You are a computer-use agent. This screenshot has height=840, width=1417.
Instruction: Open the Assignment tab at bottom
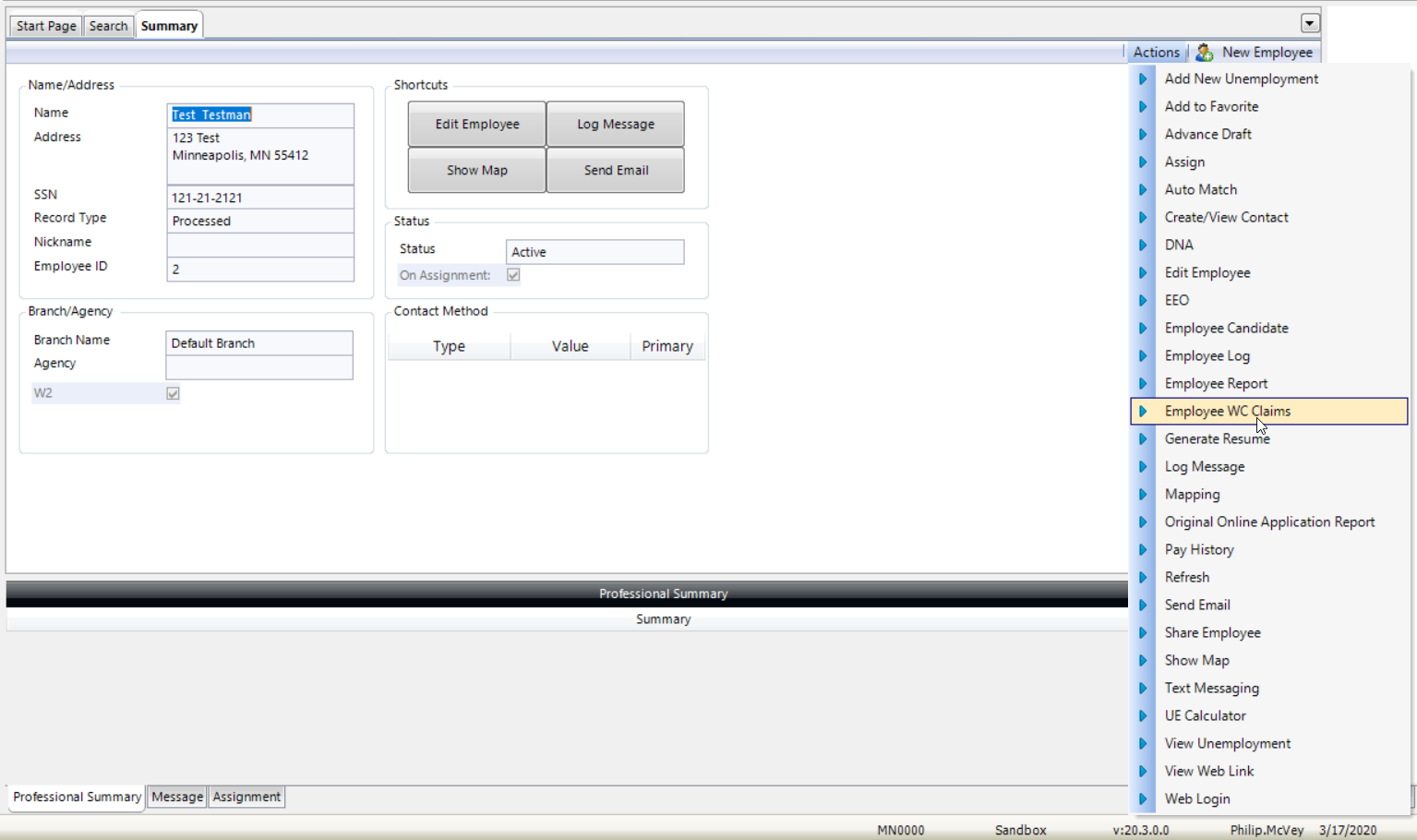[246, 797]
